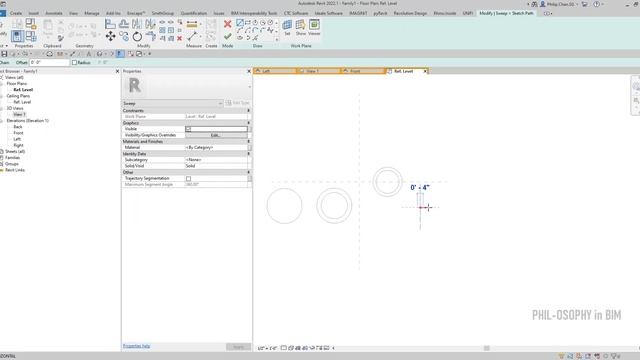Switch to the Left view tab
The image size is (640, 360).
click(275, 71)
